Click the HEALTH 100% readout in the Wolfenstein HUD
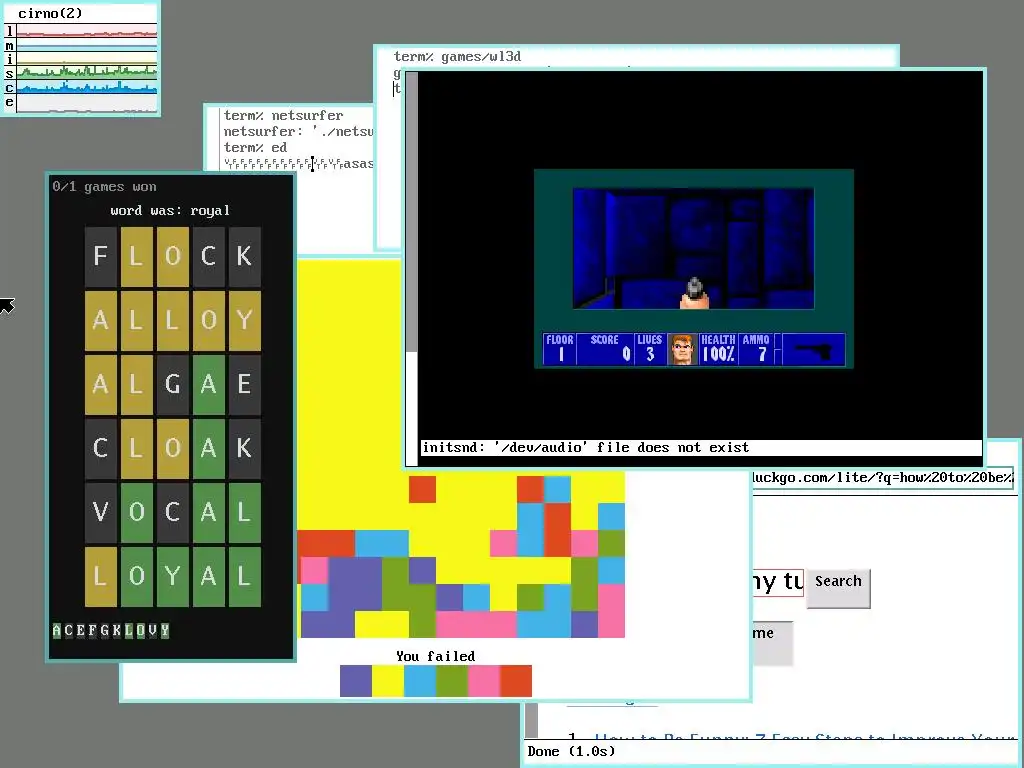Image resolution: width=1024 pixels, height=768 pixels. click(718, 349)
